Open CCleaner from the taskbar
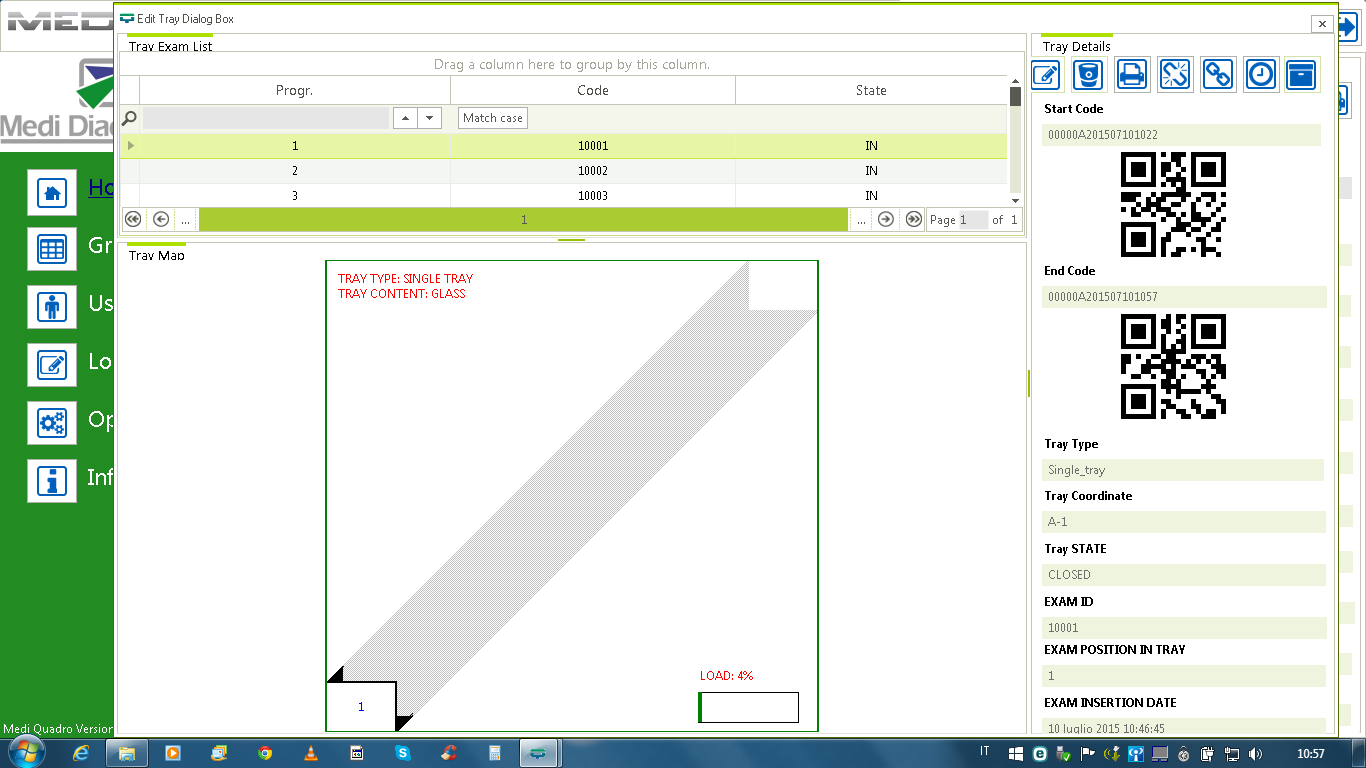This screenshot has height=768, width=1366. [x=449, y=753]
